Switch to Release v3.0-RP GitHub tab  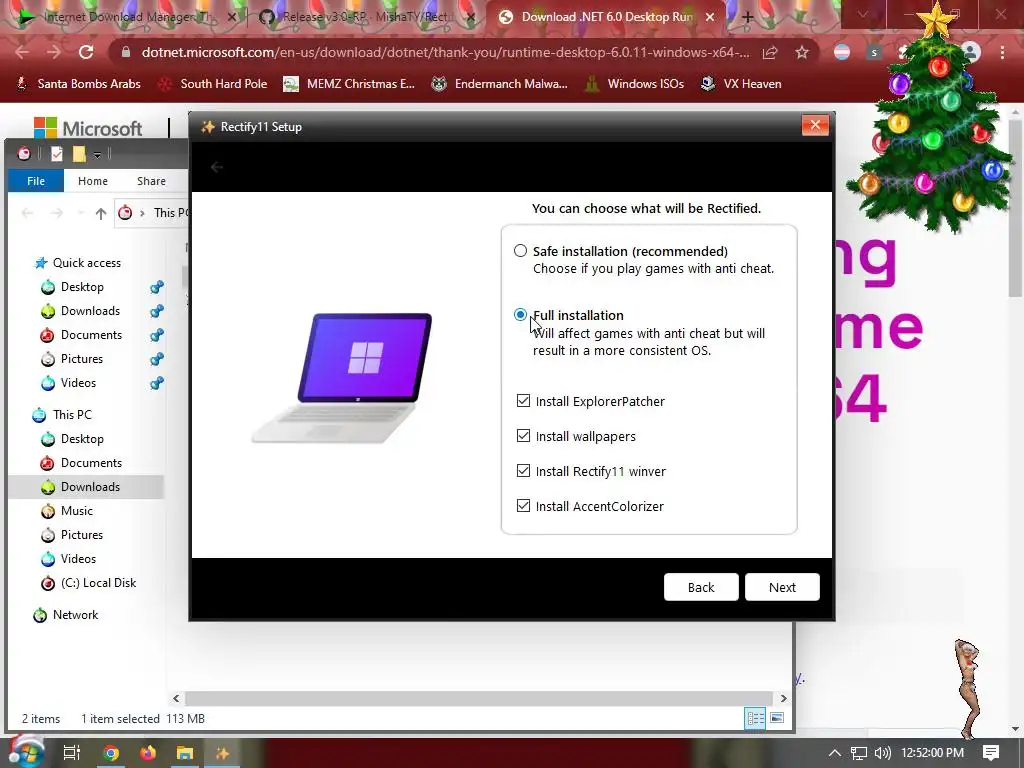tap(366, 17)
